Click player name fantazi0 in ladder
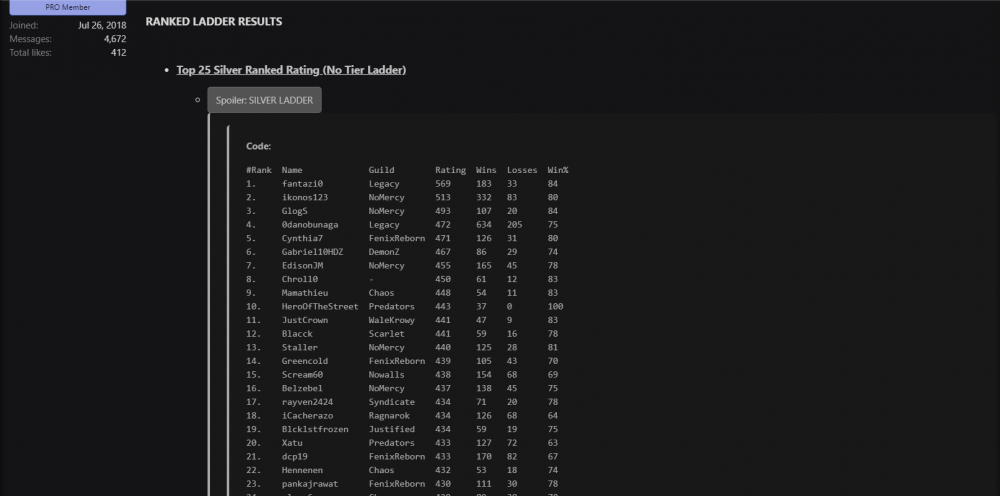 coord(302,184)
